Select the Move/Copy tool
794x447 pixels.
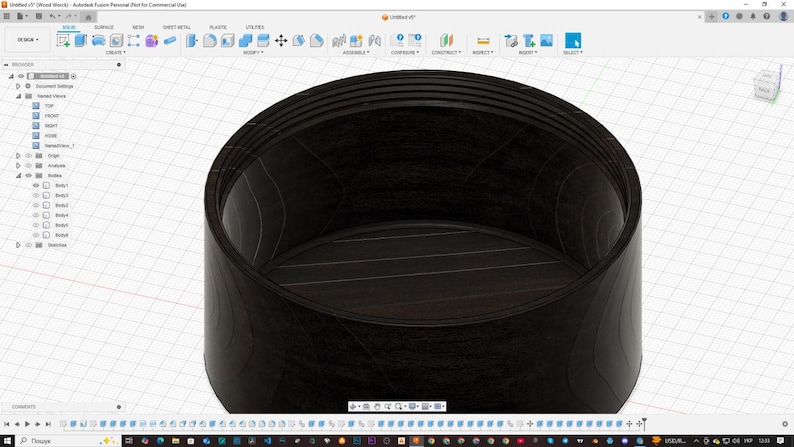281,40
